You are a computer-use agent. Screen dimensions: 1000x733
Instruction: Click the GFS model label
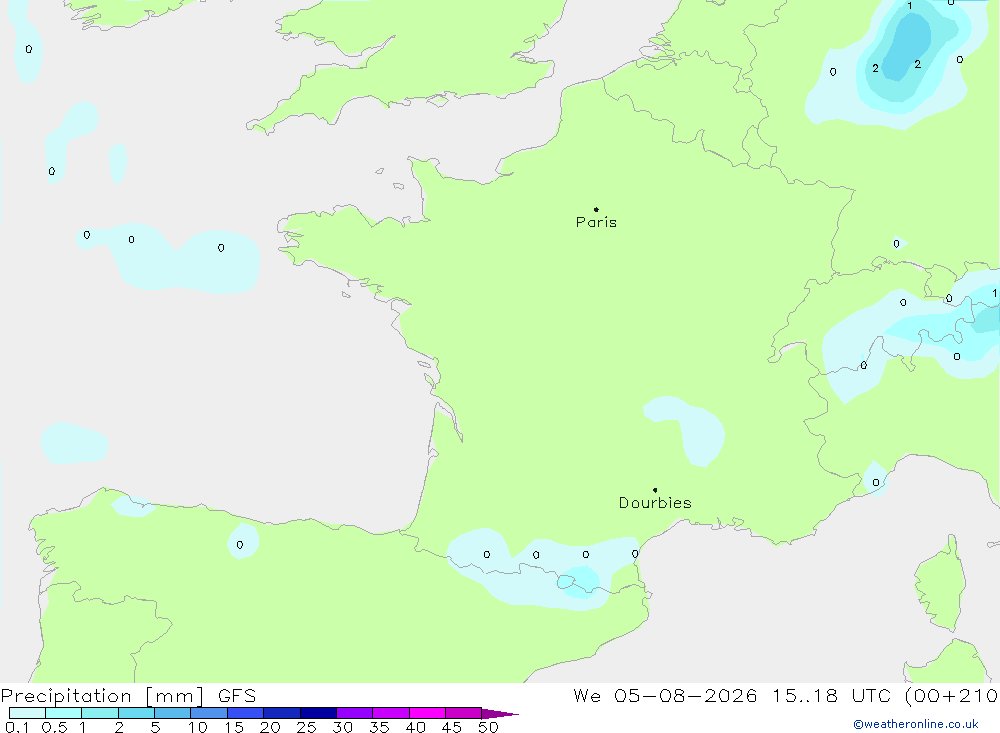pyautogui.click(x=237, y=696)
